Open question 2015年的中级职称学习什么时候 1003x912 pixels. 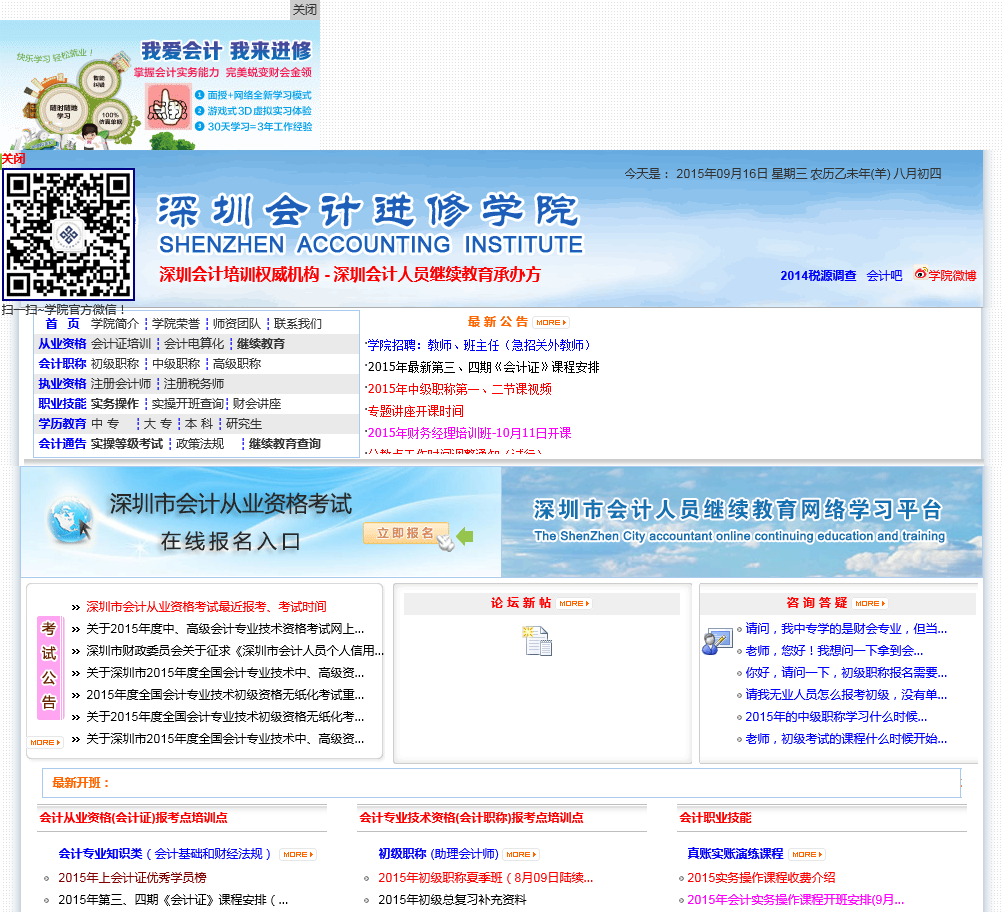pos(836,717)
